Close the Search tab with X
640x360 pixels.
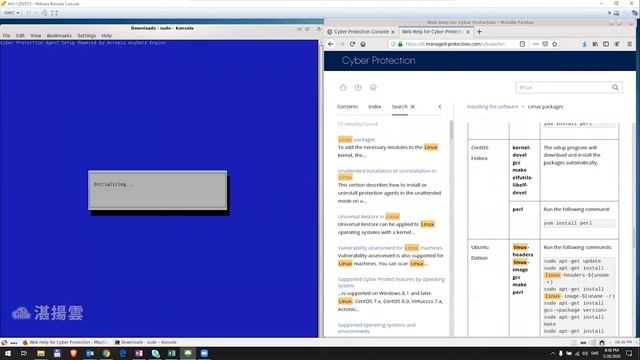coord(413,107)
